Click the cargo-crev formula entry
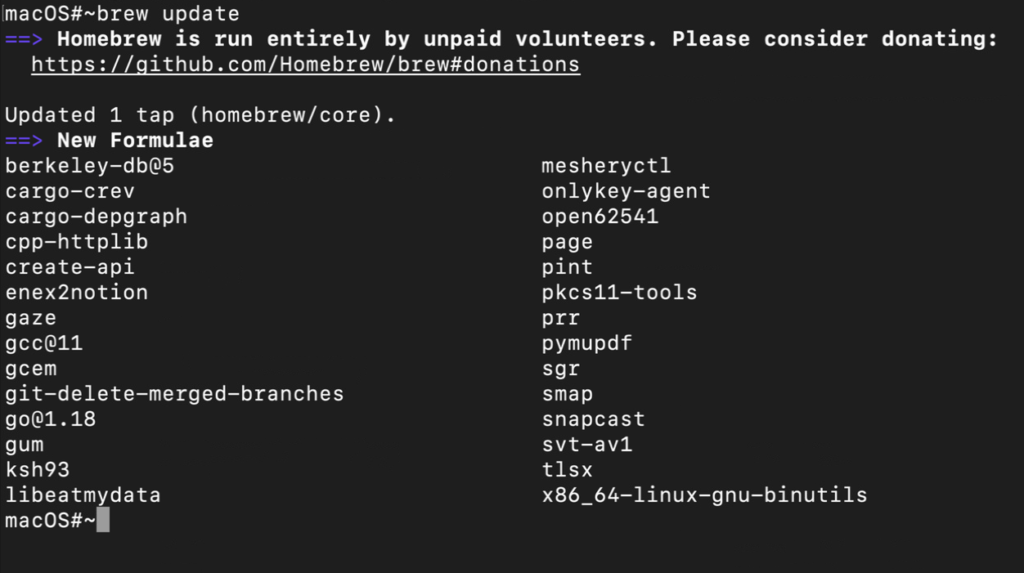 70,191
